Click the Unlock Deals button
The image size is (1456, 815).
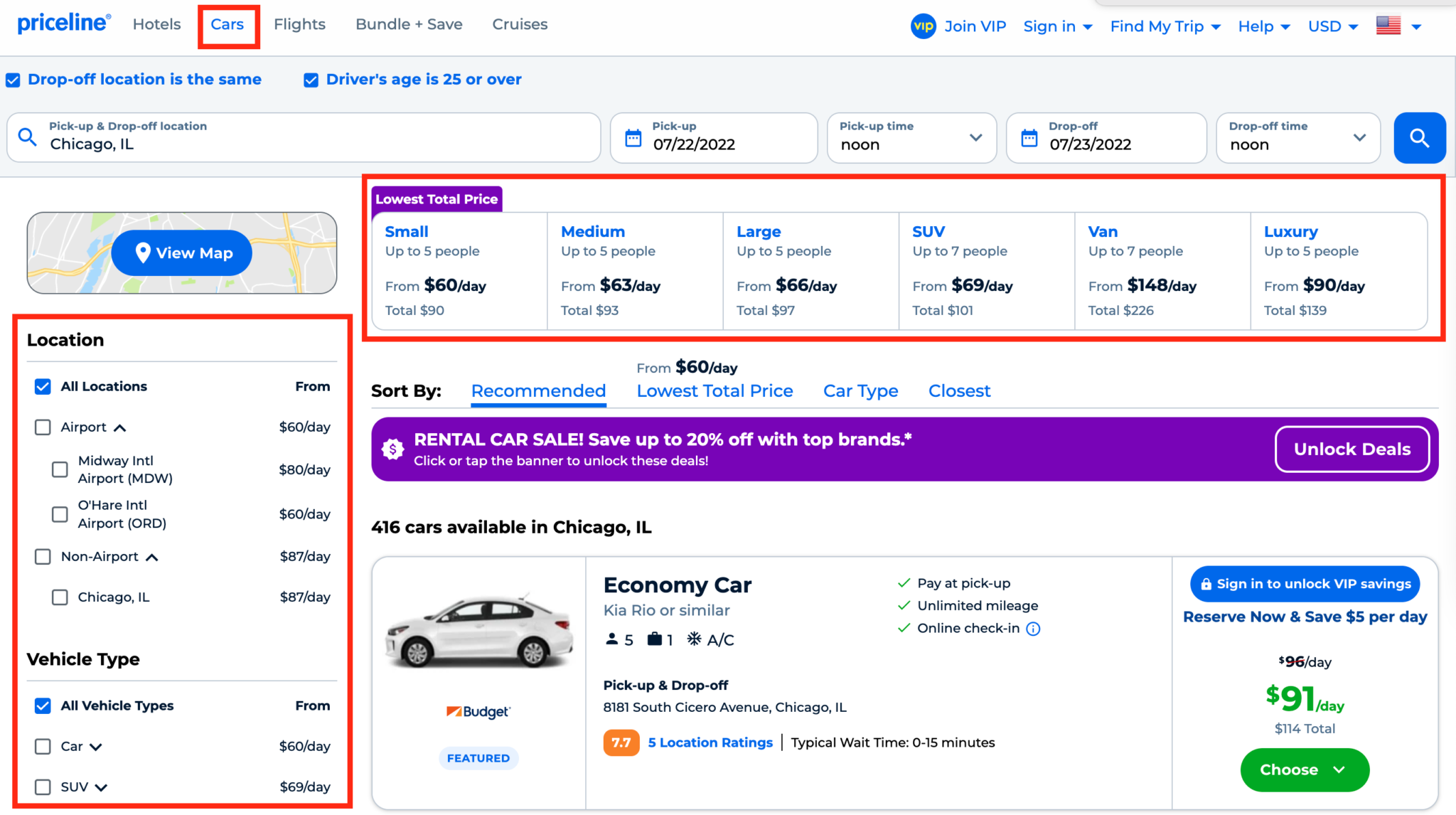pyautogui.click(x=1351, y=449)
